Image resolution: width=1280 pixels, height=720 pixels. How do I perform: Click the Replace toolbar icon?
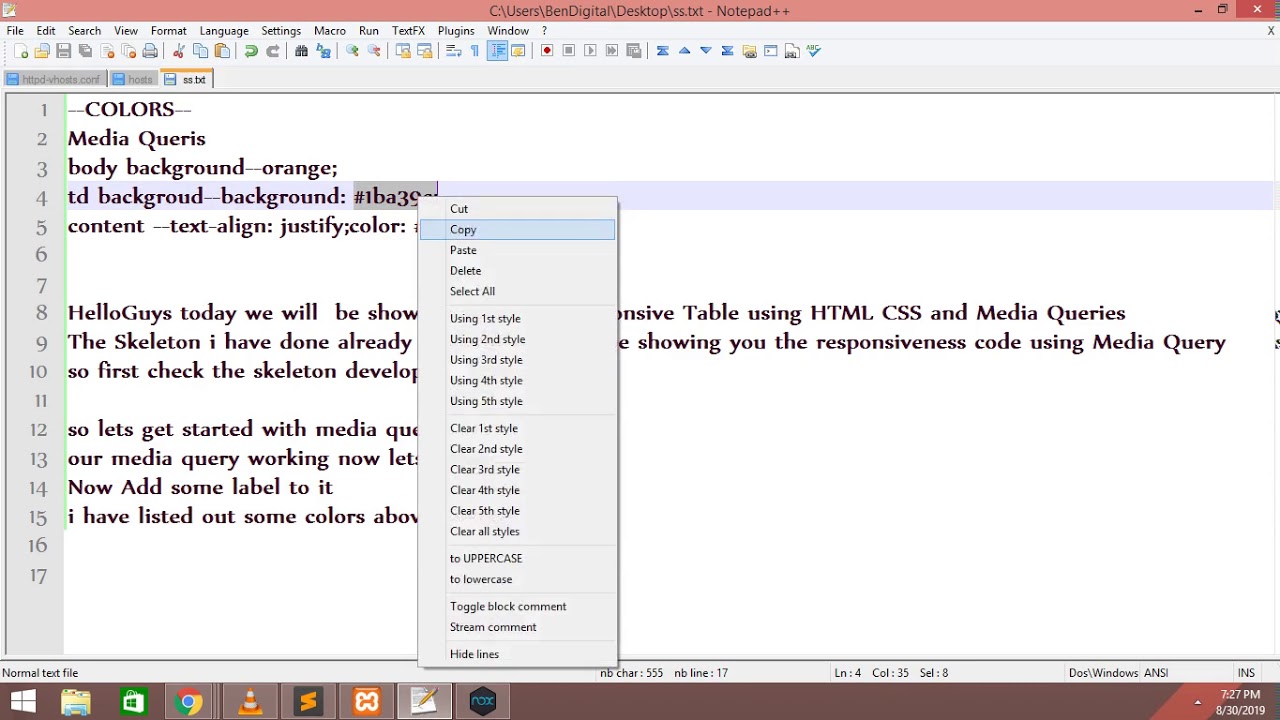pos(323,51)
